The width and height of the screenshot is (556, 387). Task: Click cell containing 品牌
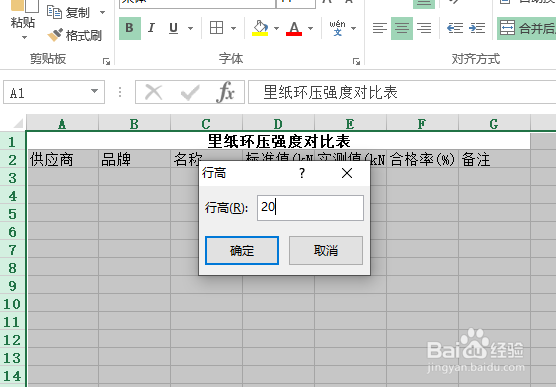point(134,159)
